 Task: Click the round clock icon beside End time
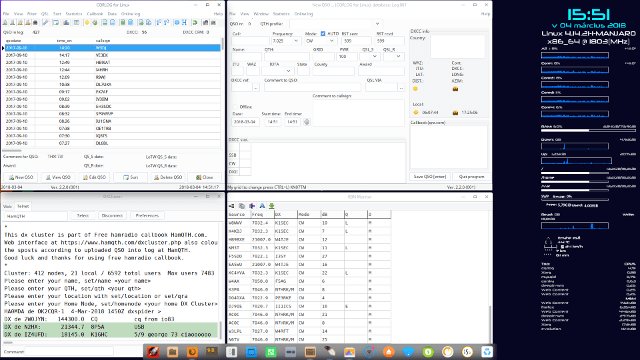(307, 122)
